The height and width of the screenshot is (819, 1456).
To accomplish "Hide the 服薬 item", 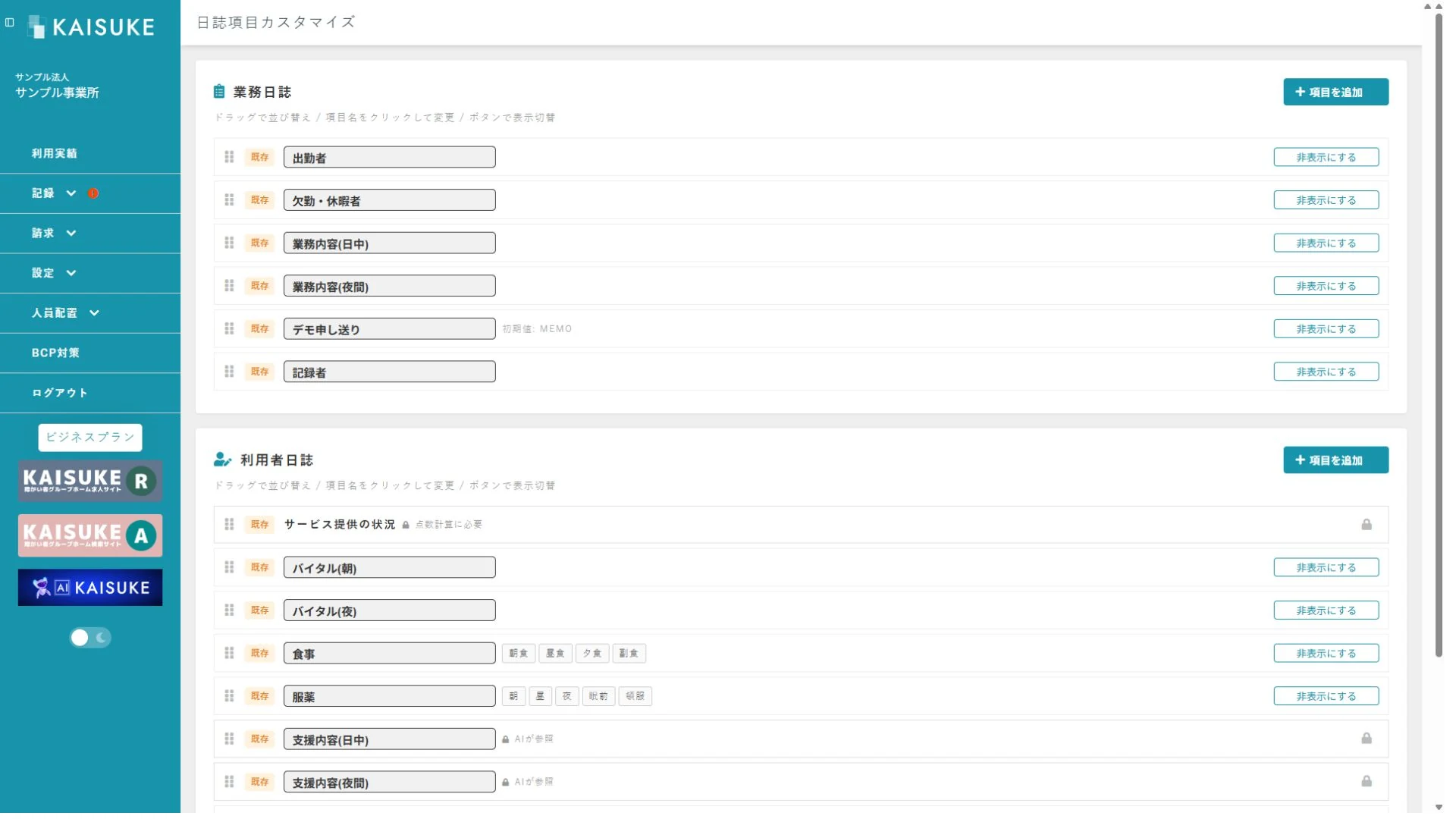I will coord(1326,696).
